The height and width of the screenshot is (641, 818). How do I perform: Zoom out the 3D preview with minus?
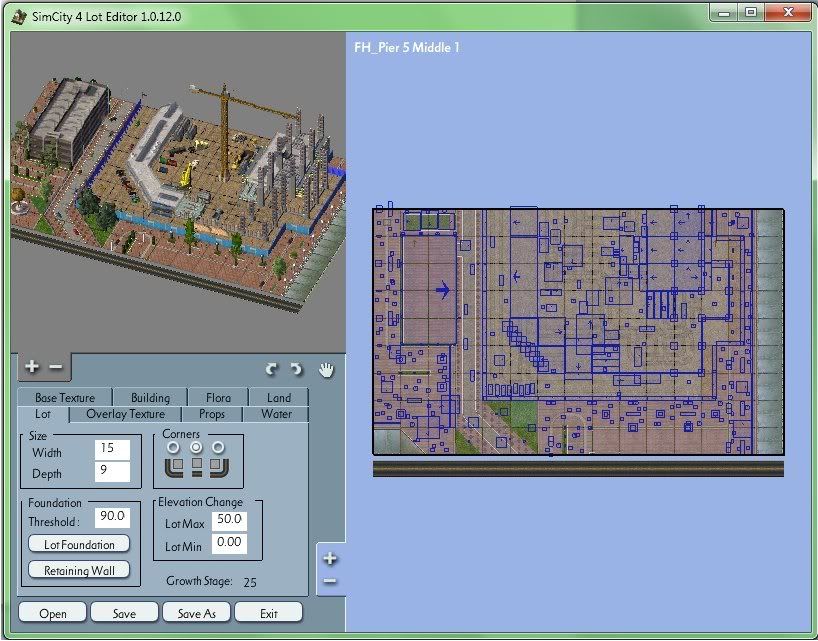(x=56, y=367)
